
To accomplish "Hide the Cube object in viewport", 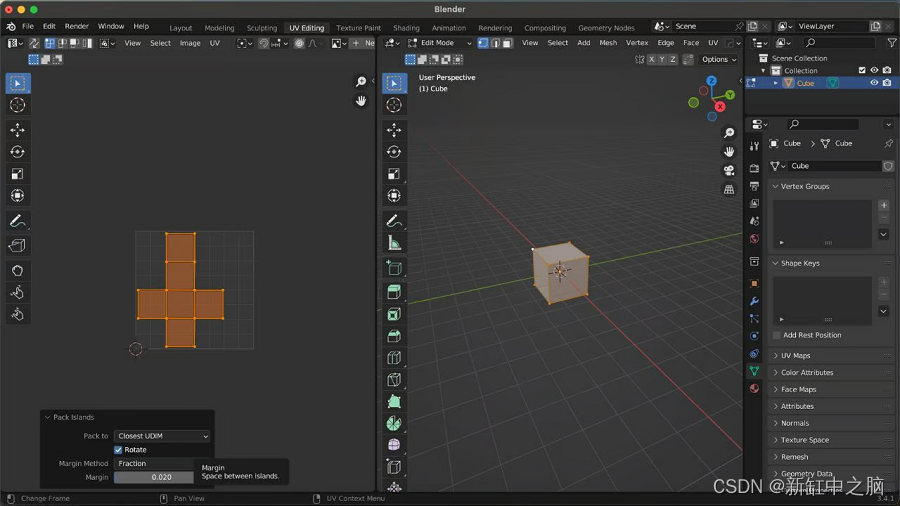I will (x=874, y=83).
